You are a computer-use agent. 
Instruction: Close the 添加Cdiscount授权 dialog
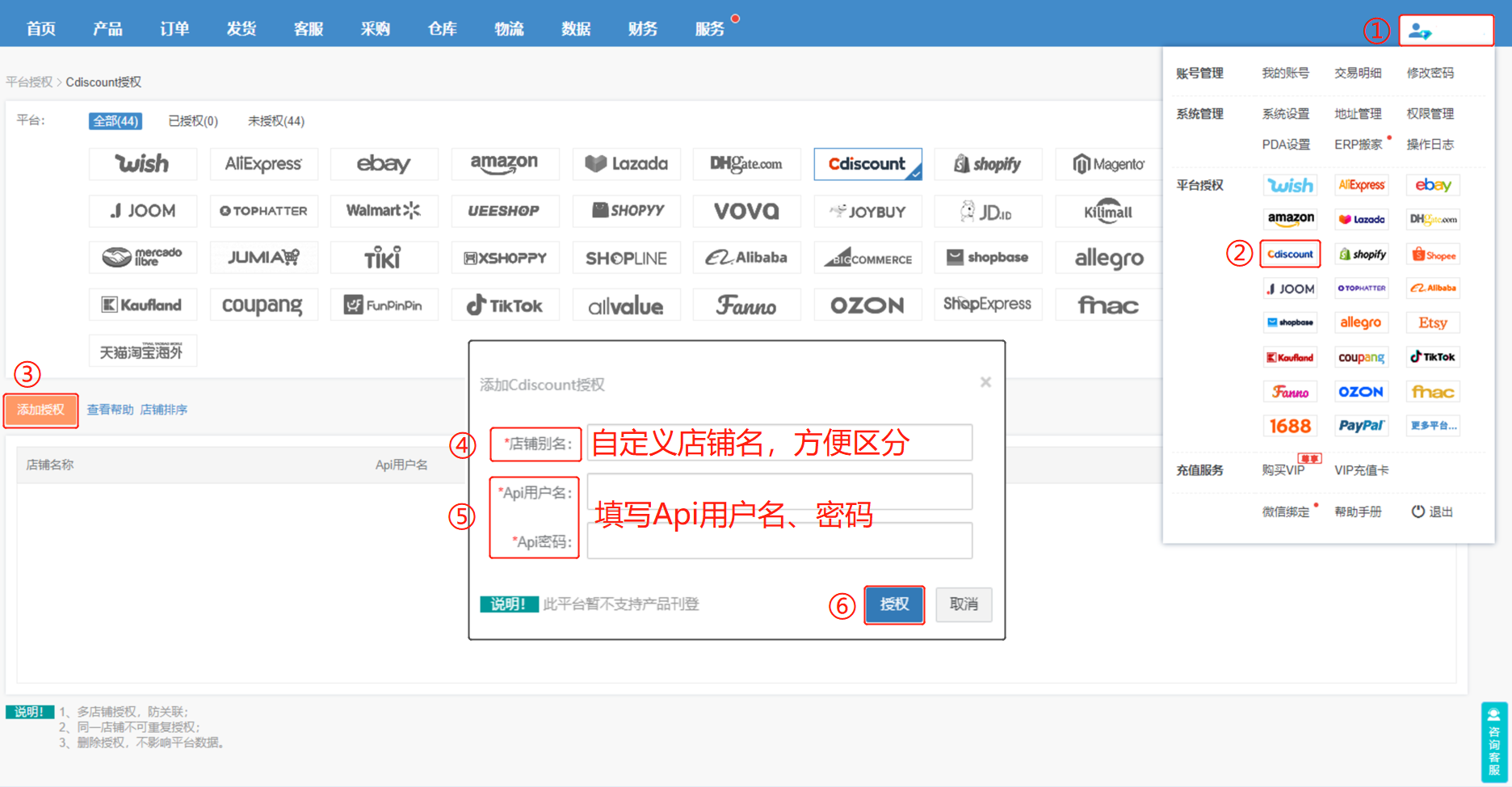point(985,382)
